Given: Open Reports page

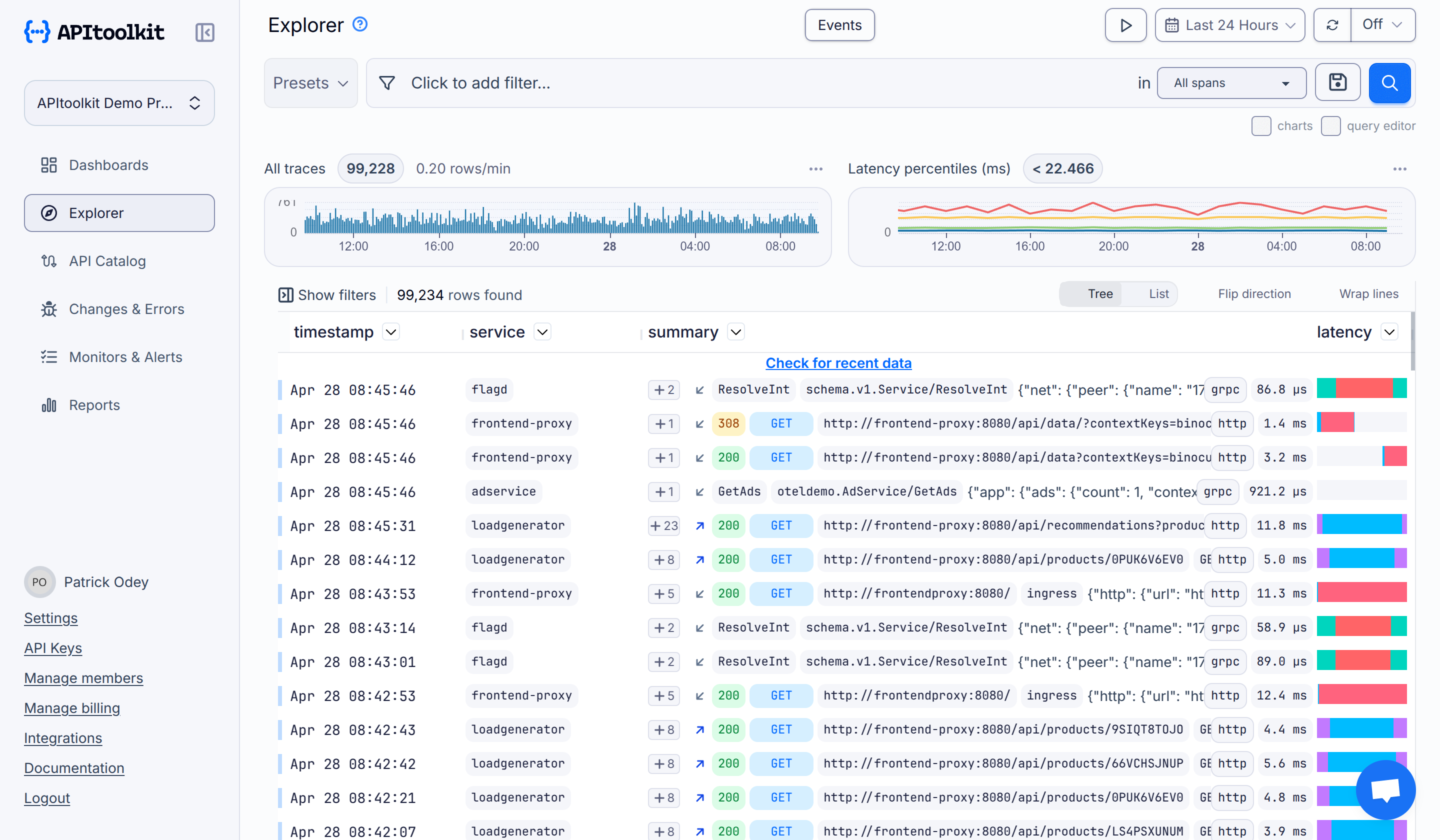Looking at the screenshot, I should coord(119,405).
